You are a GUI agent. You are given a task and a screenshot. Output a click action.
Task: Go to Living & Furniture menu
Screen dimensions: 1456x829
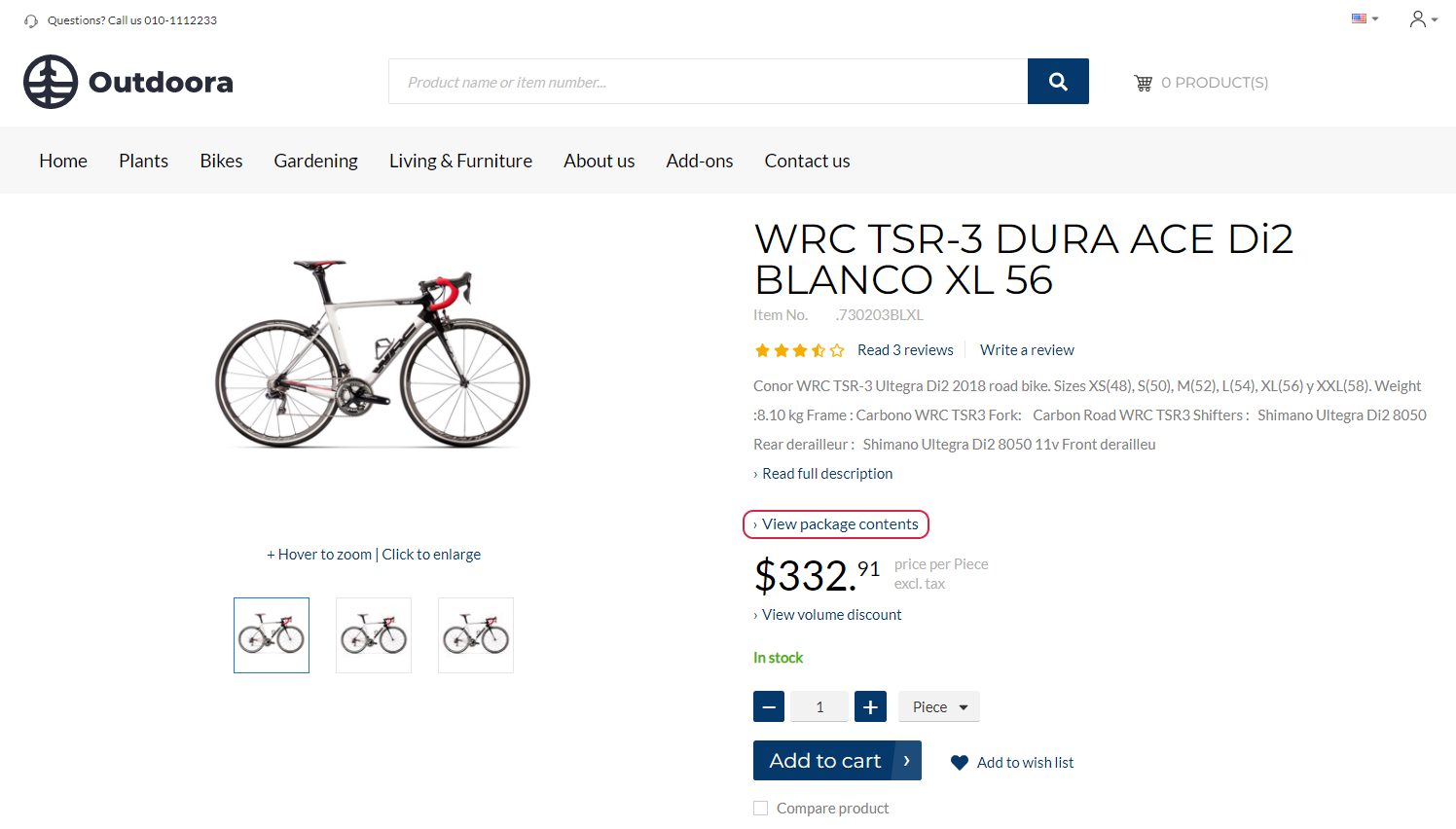coord(460,161)
